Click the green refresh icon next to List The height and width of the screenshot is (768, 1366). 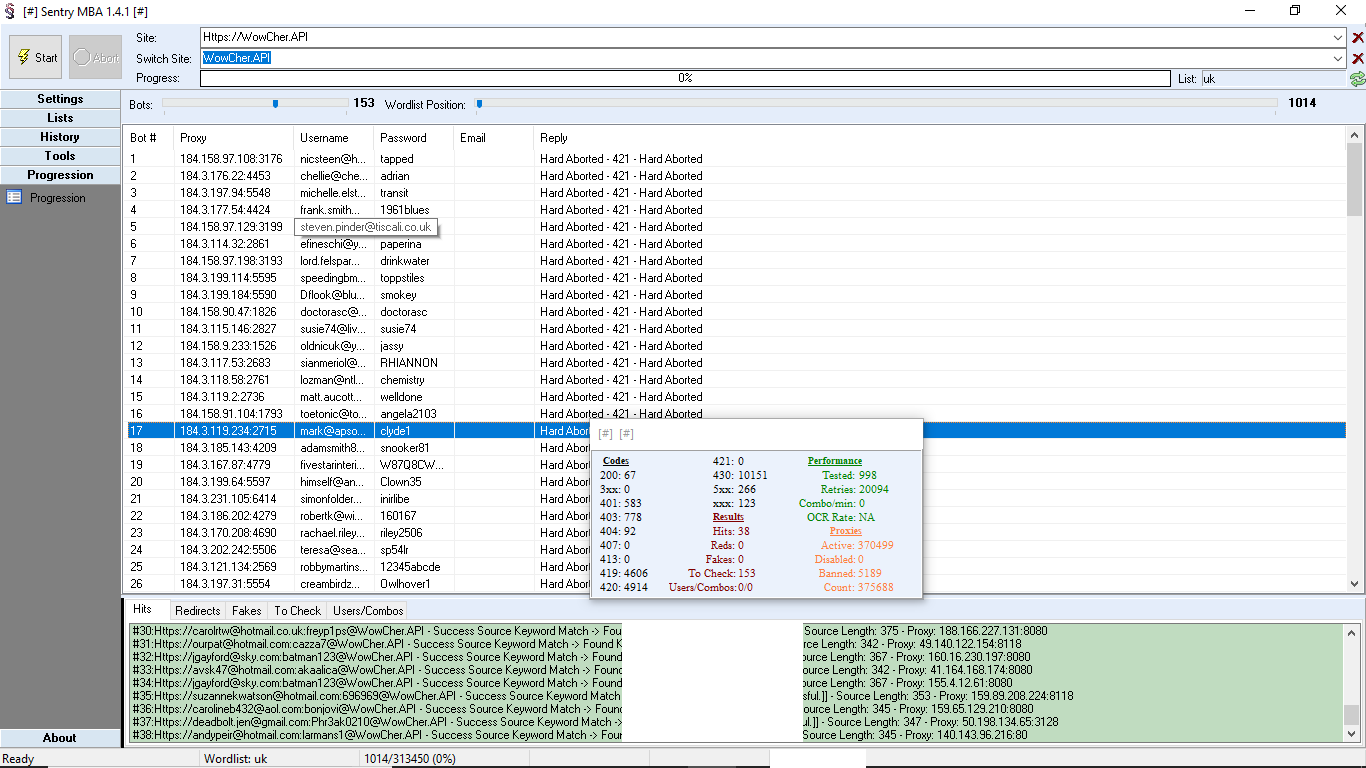pos(1357,79)
